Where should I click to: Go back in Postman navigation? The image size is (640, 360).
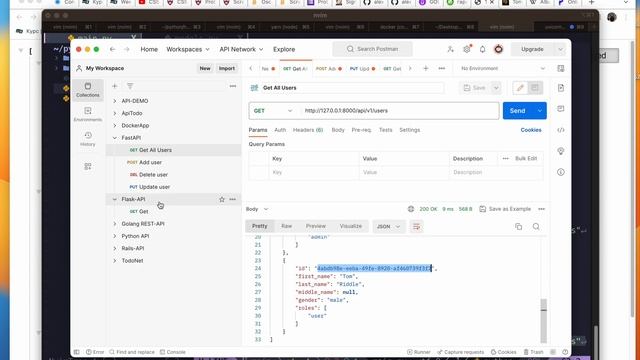112,49
